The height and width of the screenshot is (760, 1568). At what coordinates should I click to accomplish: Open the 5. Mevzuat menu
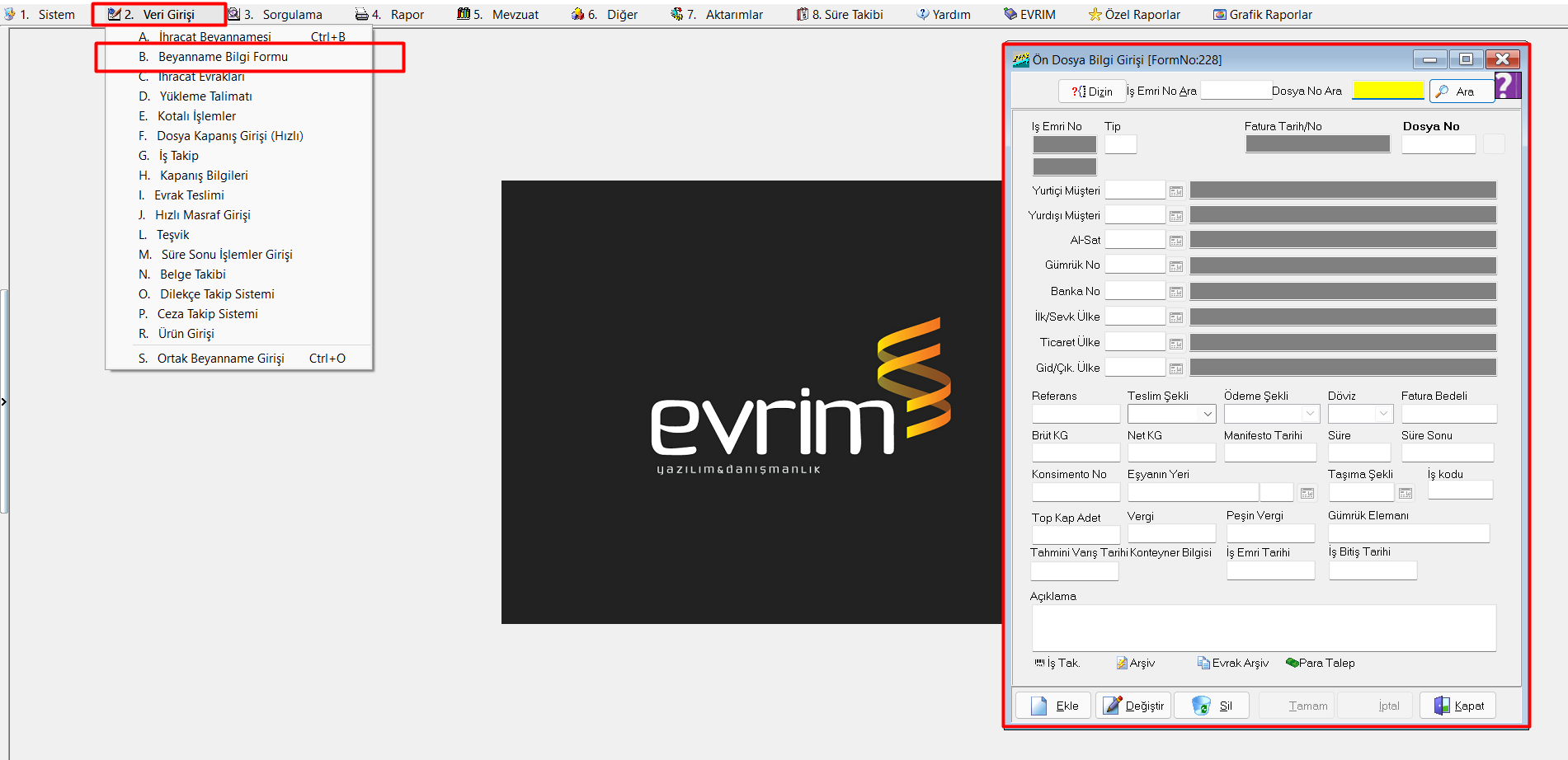click(x=498, y=14)
